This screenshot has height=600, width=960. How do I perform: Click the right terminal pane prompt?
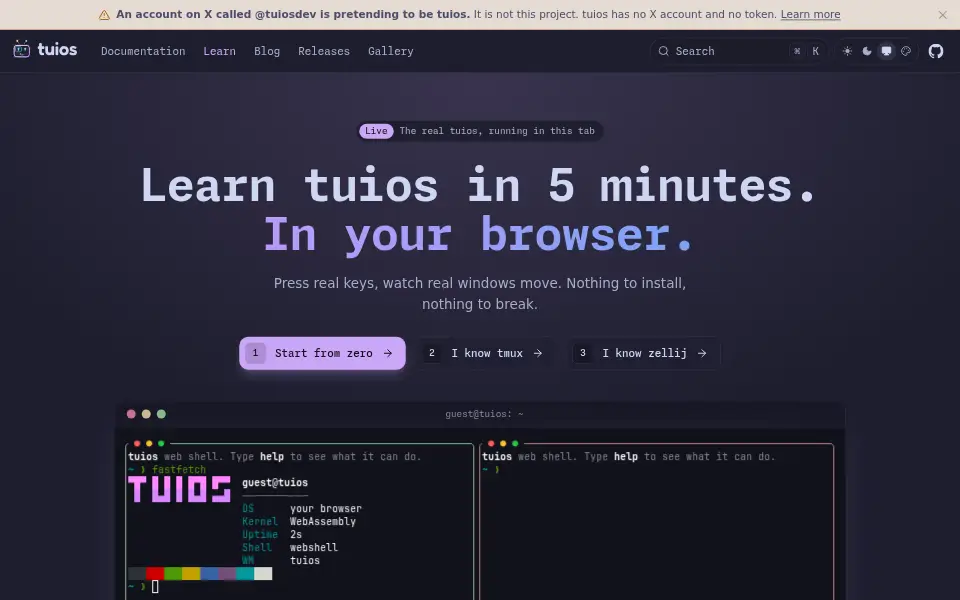491,470
